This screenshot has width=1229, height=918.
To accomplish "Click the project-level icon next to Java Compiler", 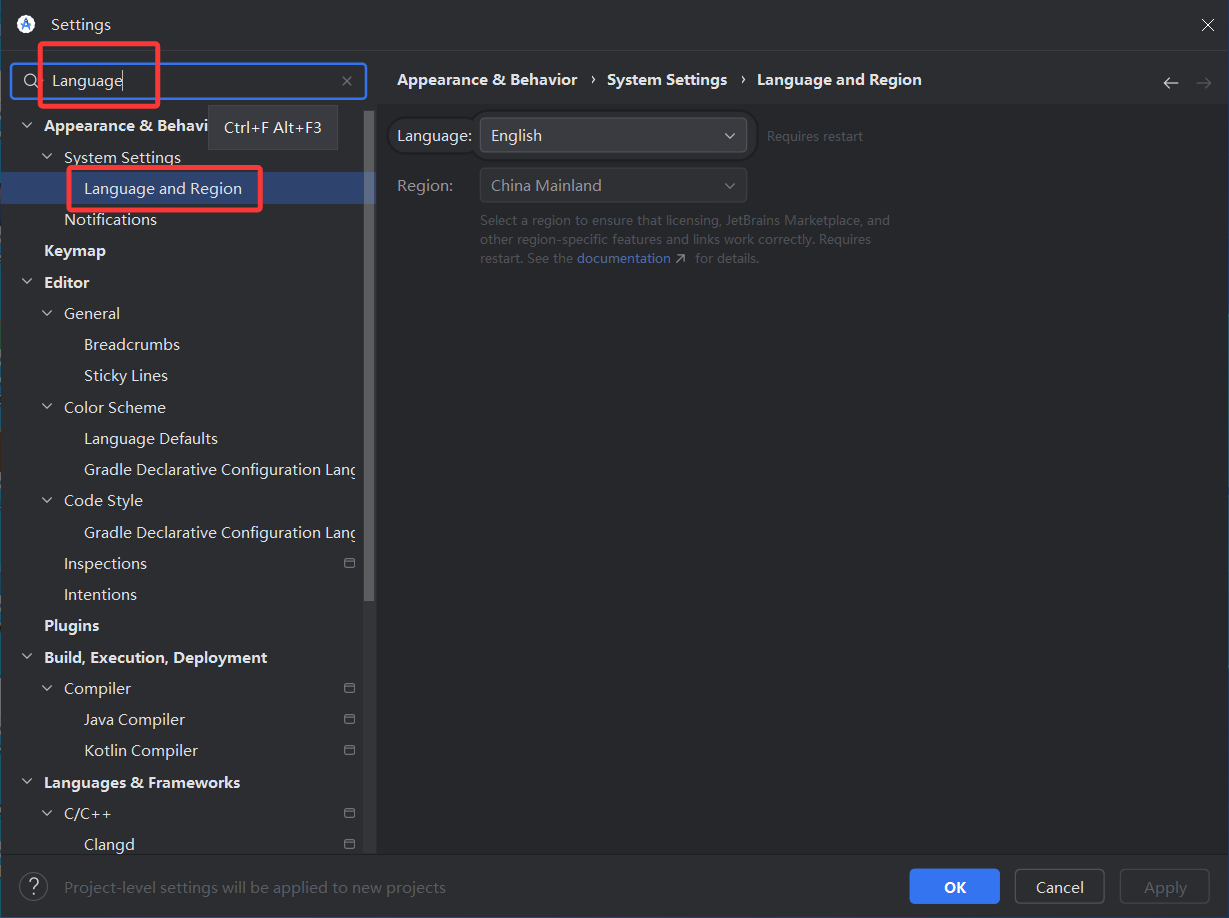I will pyautogui.click(x=349, y=720).
